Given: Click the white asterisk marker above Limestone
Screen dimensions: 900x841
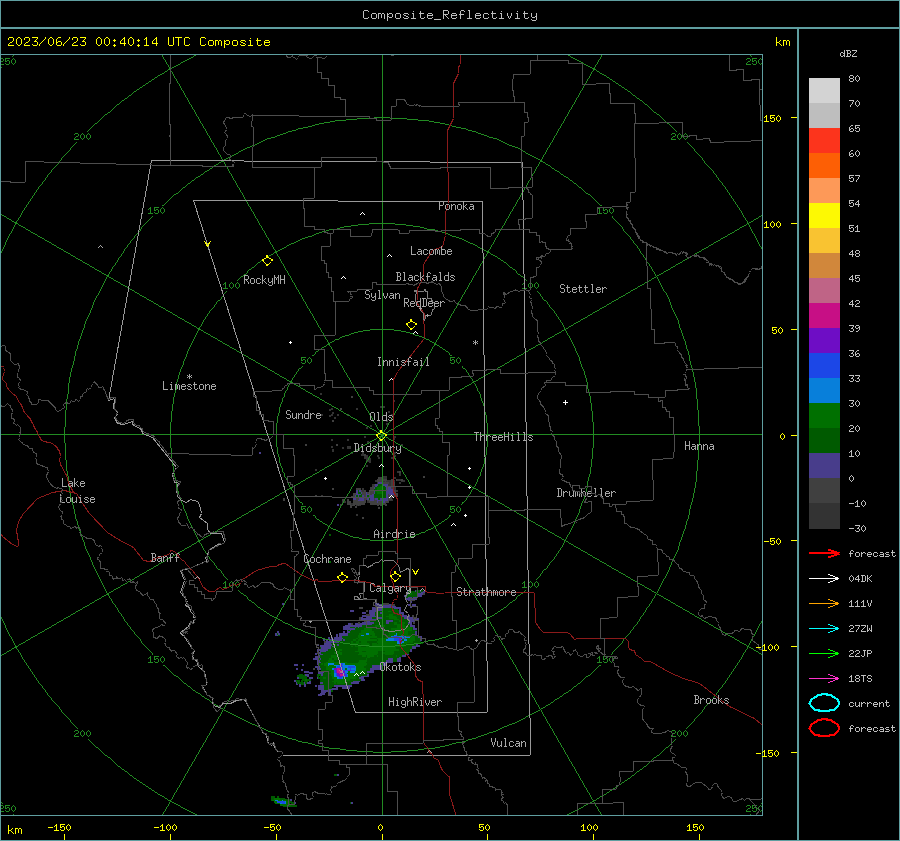Looking at the screenshot, I should pyautogui.click(x=189, y=377).
